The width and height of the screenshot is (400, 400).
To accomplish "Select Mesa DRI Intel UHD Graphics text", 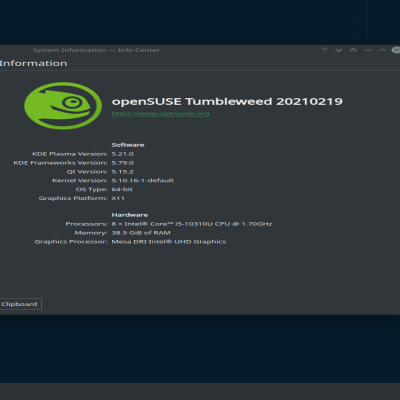I will (x=169, y=242).
